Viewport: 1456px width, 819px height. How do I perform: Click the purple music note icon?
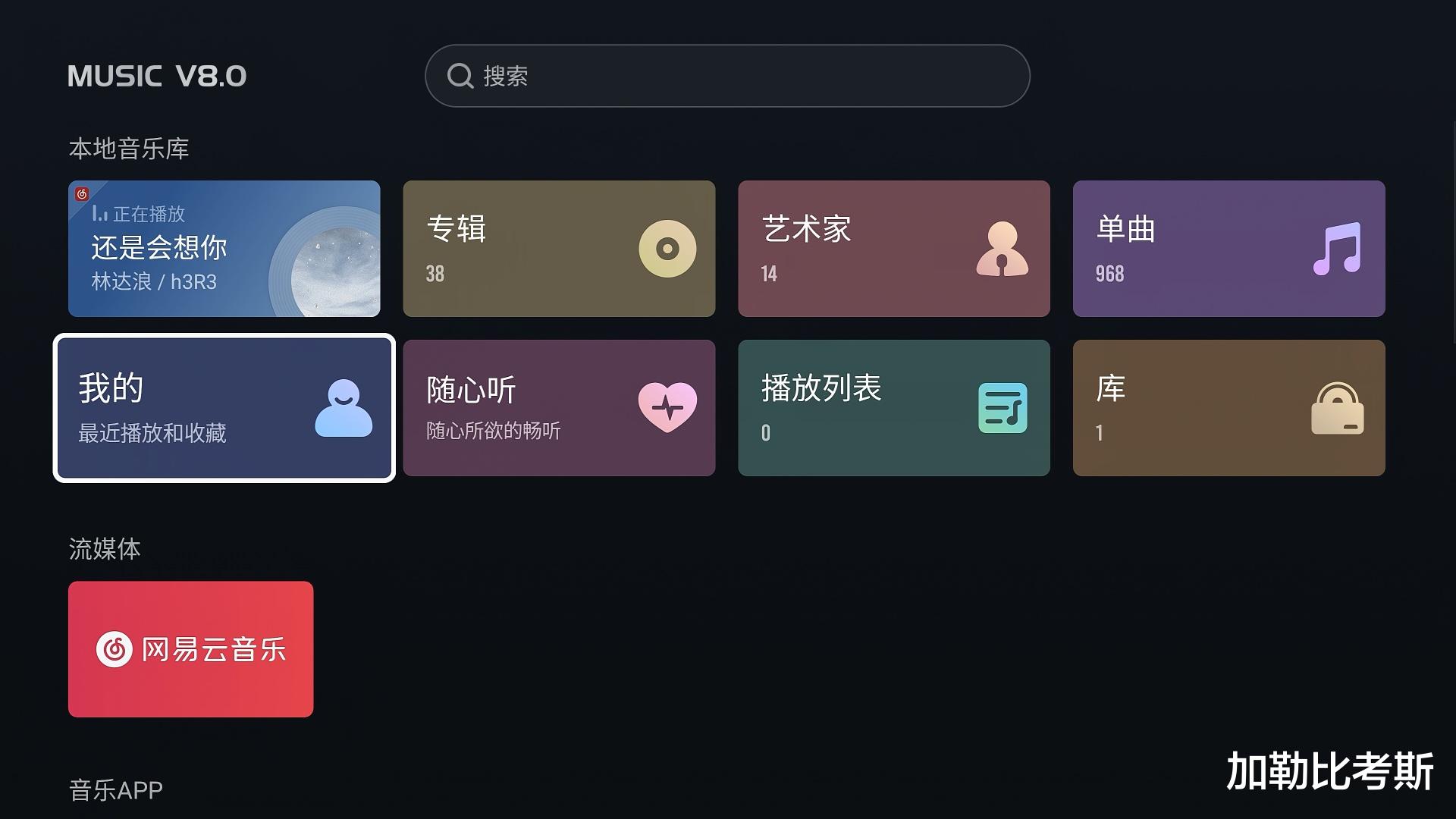1338,249
